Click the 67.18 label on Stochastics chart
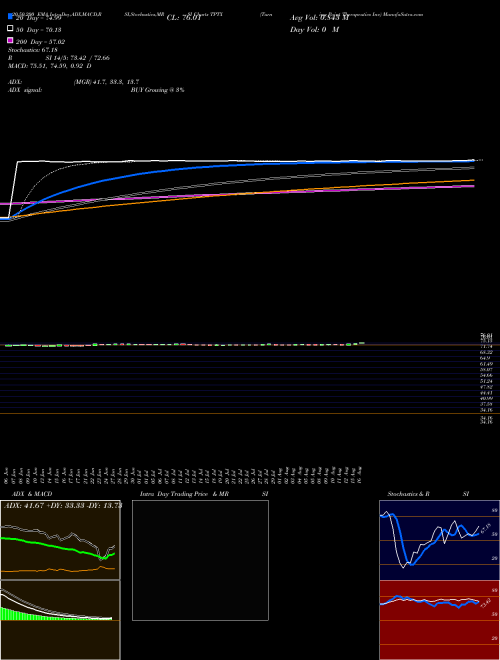 click(486, 529)
